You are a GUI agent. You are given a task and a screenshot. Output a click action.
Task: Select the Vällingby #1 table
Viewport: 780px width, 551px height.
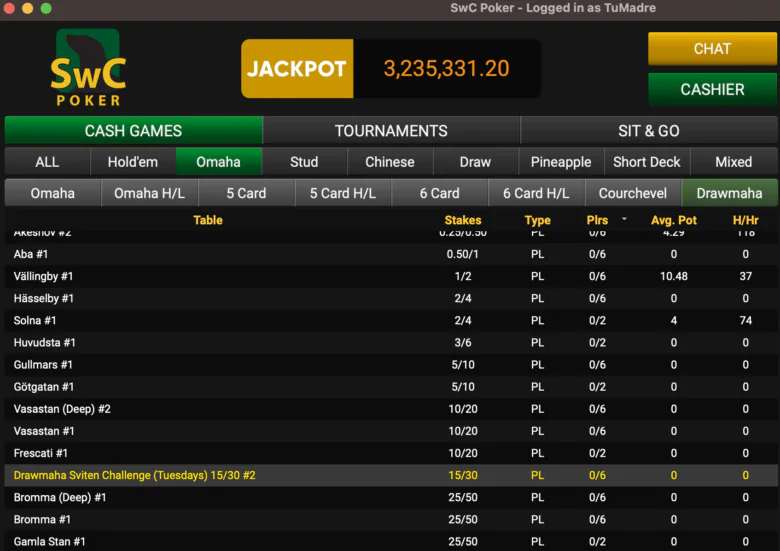391,276
